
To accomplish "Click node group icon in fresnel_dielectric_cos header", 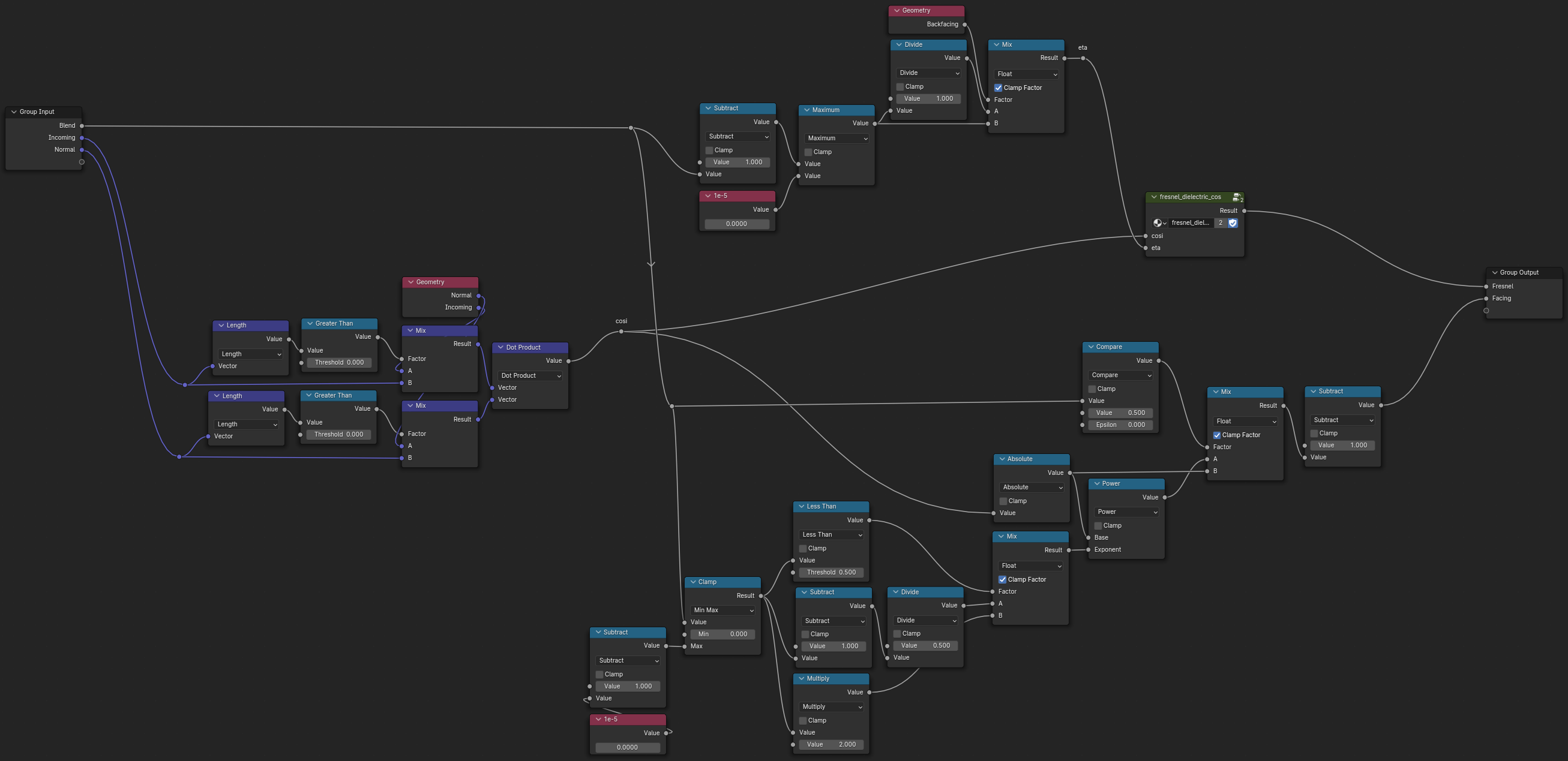I will pyautogui.click(x=1237, y=197).
